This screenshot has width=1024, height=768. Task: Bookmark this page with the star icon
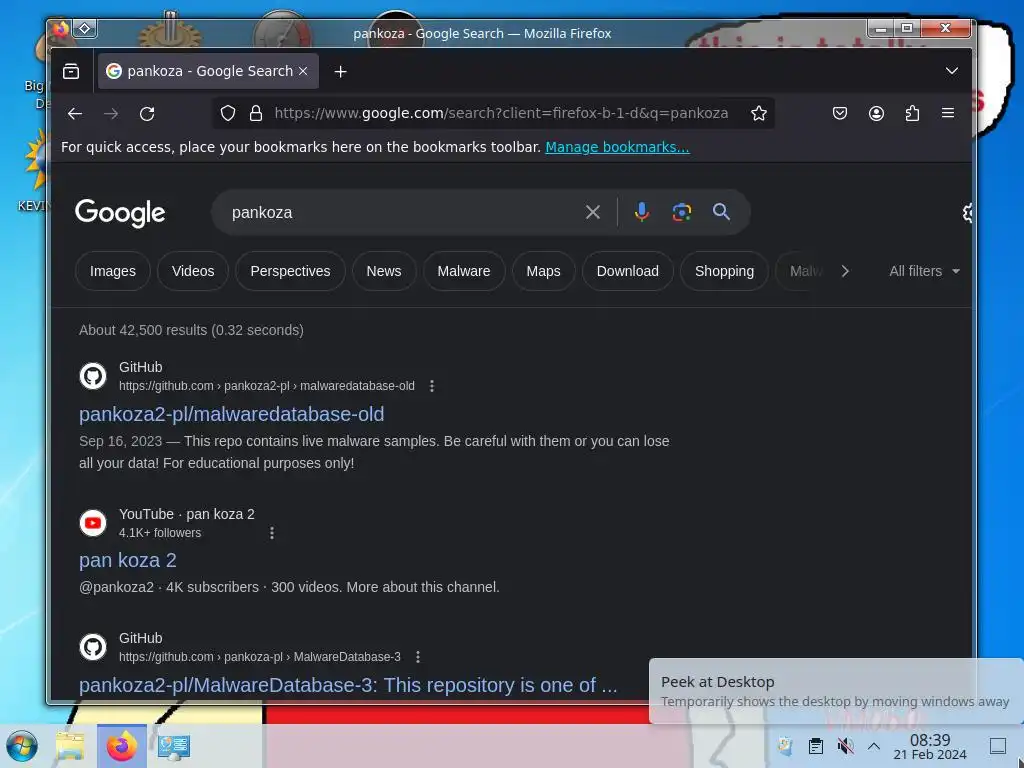pos(758,114)
